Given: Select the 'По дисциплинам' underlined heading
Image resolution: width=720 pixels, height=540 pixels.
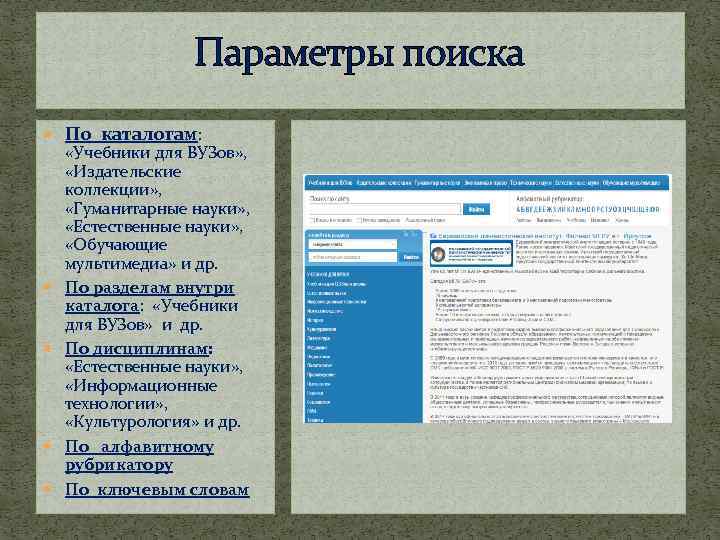Looking at the screenshot, I should coord(137,349).
